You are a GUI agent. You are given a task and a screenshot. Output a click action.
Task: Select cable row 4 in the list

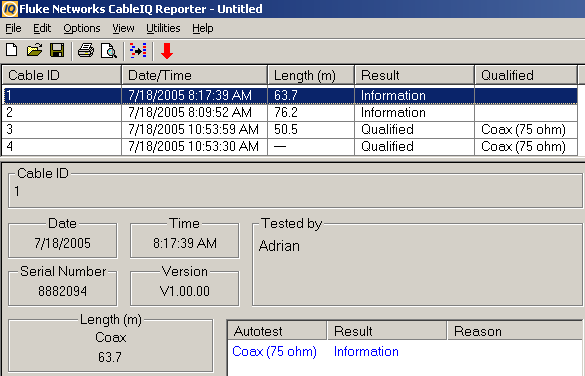[290, 146]
